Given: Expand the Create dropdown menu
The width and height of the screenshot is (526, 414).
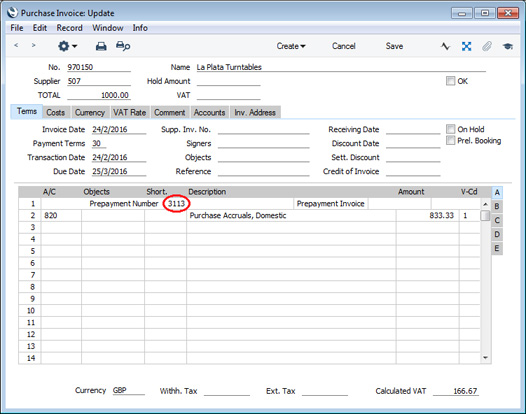Looking at the screenshot, I should tap(291, 46).
